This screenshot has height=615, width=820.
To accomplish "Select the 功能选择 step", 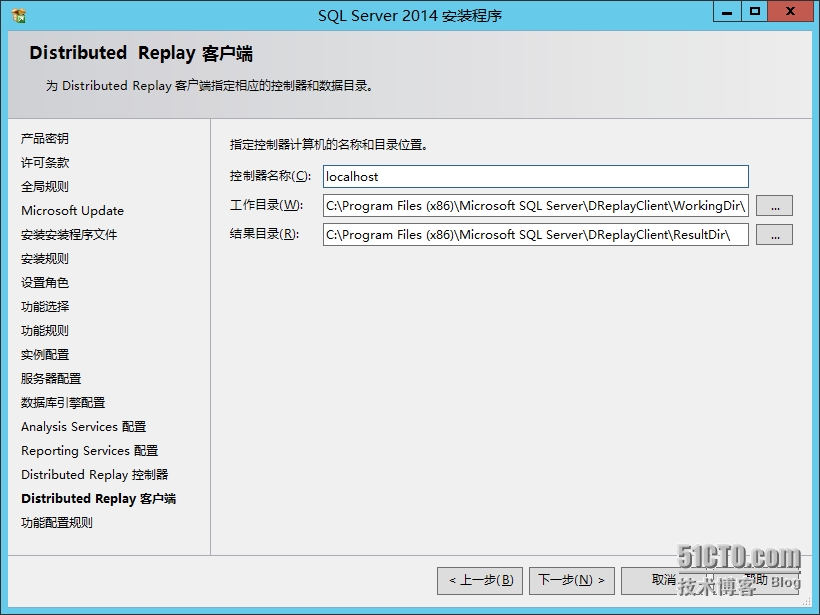I will 45,306.
